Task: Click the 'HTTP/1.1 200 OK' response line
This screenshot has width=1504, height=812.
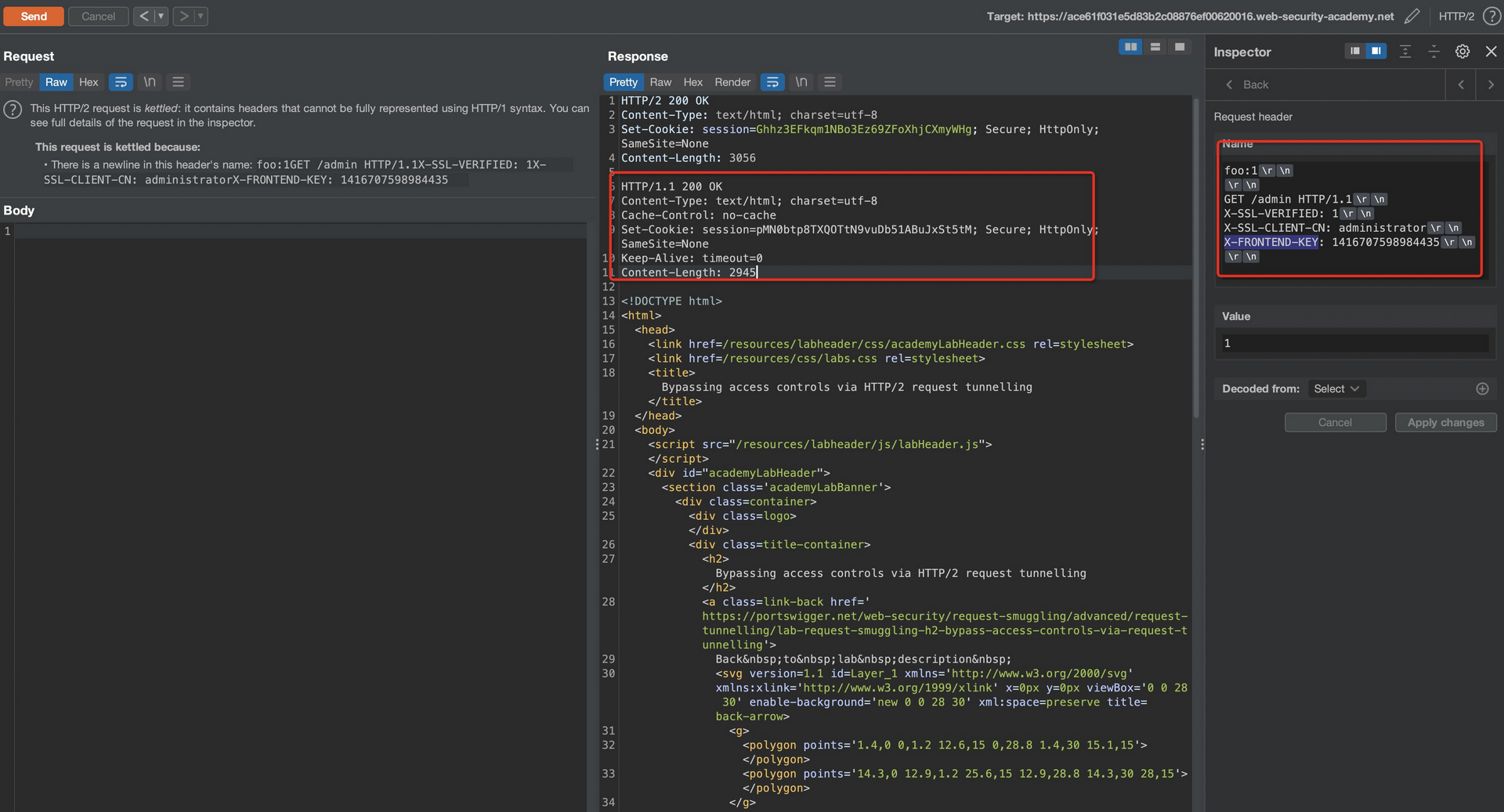Action: [671, 187]
